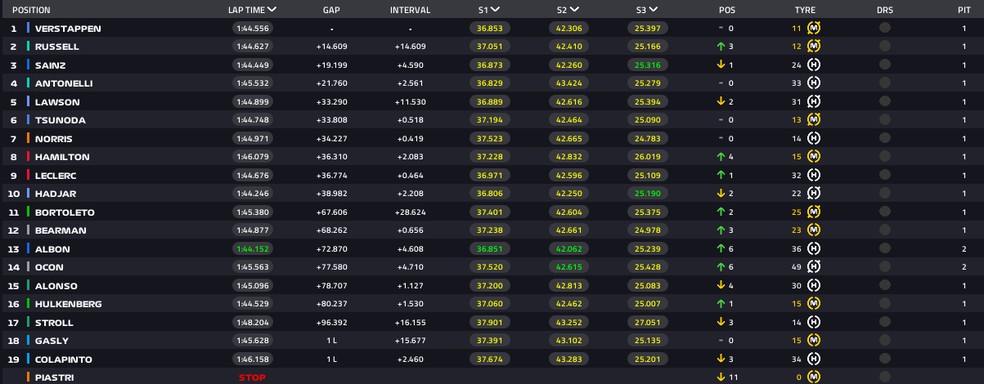The width and height of the screenshot is (984, 384).
Task: Select driver HAMILTON
Action: coord(62,157)
